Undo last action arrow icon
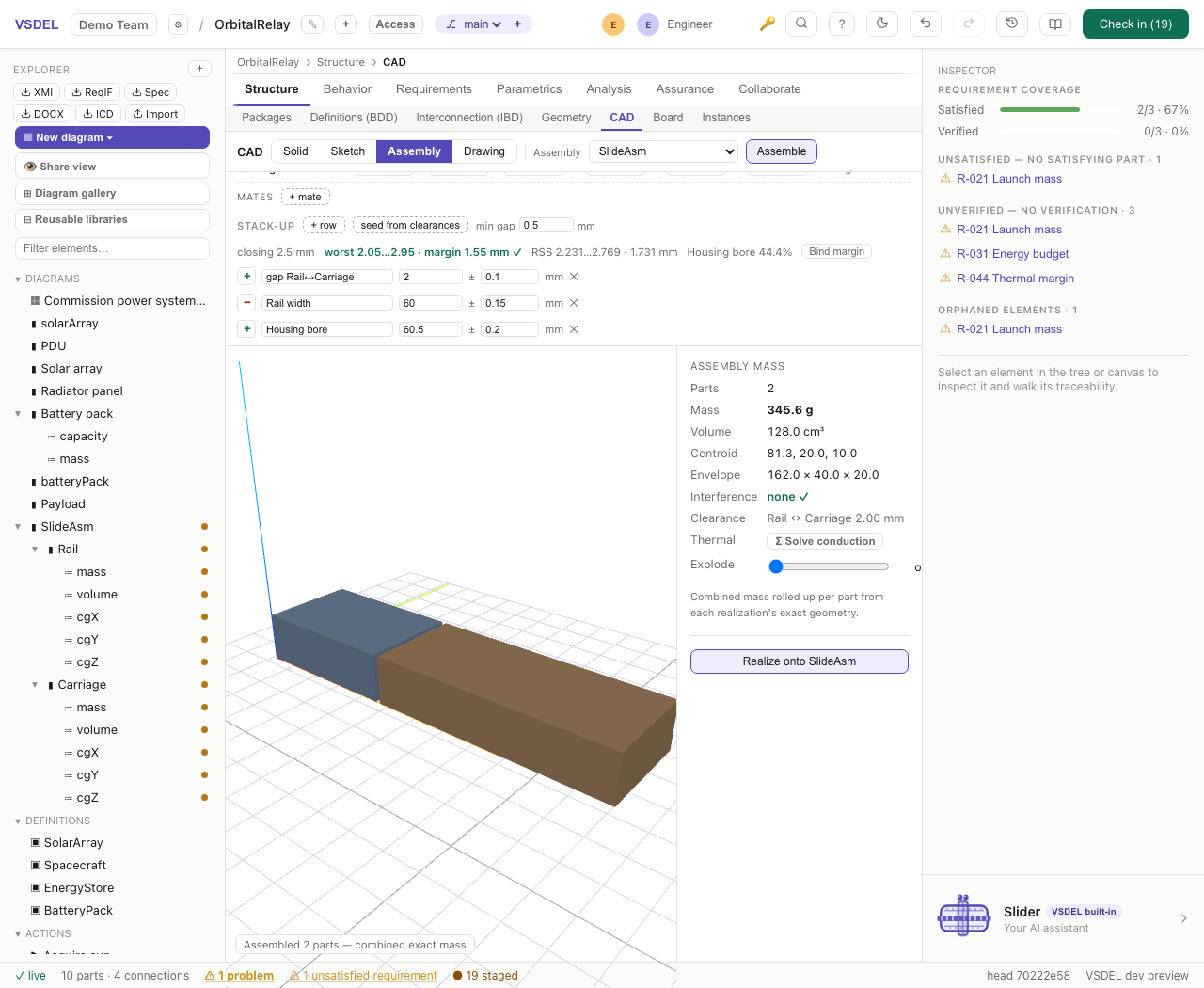 click(x=926, y=24)
